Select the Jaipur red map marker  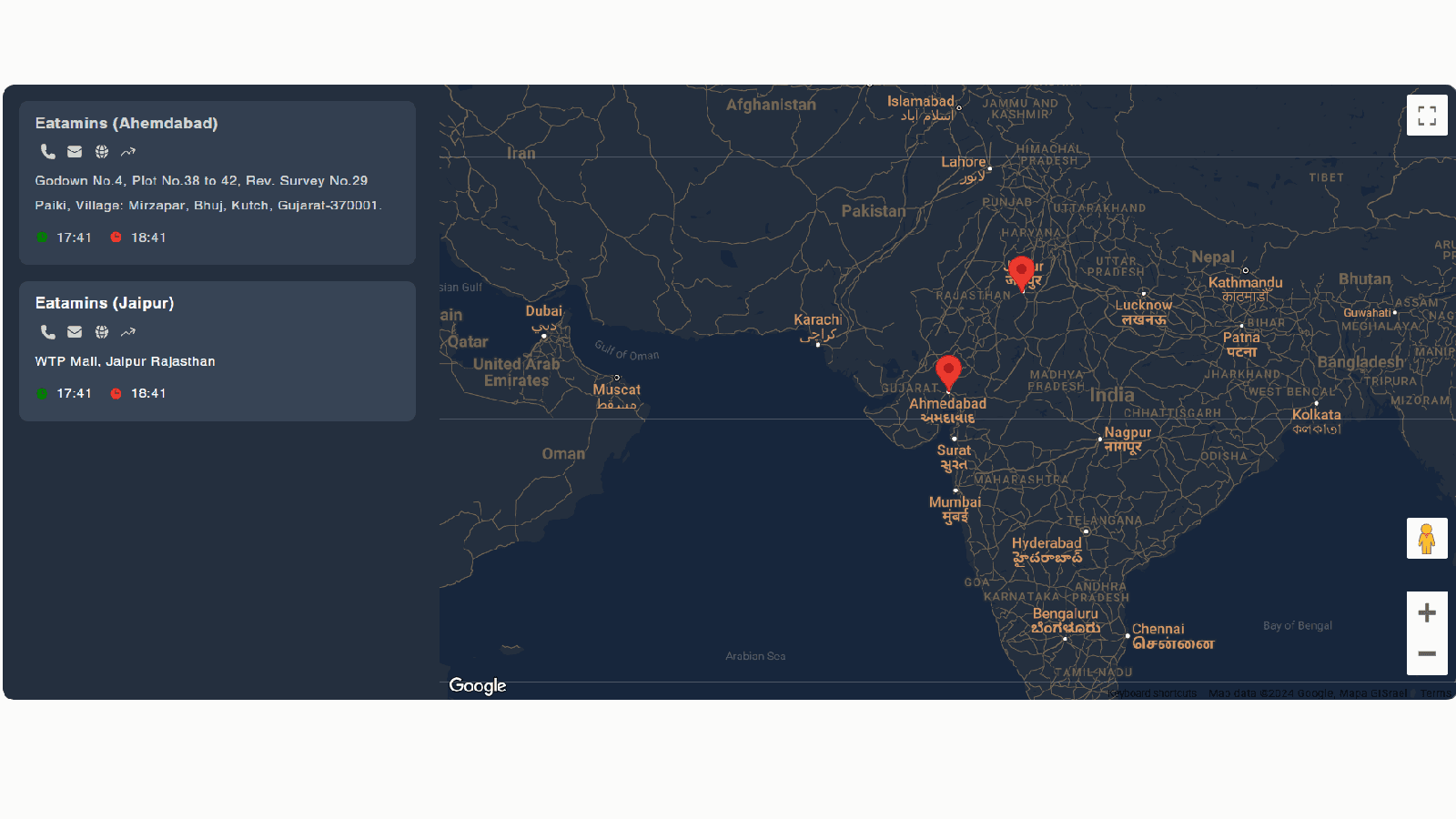[x=1021, y=272]
